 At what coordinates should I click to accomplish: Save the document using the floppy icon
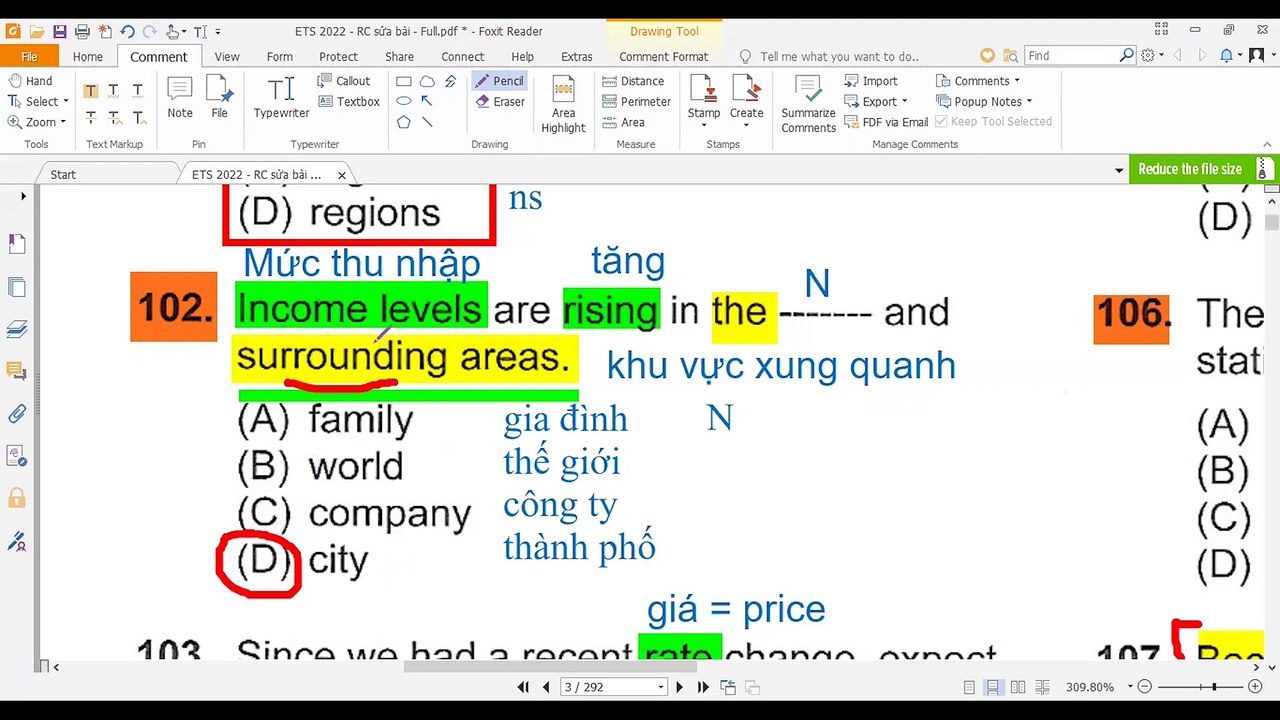pyautogui.click(x=60, y=32)
